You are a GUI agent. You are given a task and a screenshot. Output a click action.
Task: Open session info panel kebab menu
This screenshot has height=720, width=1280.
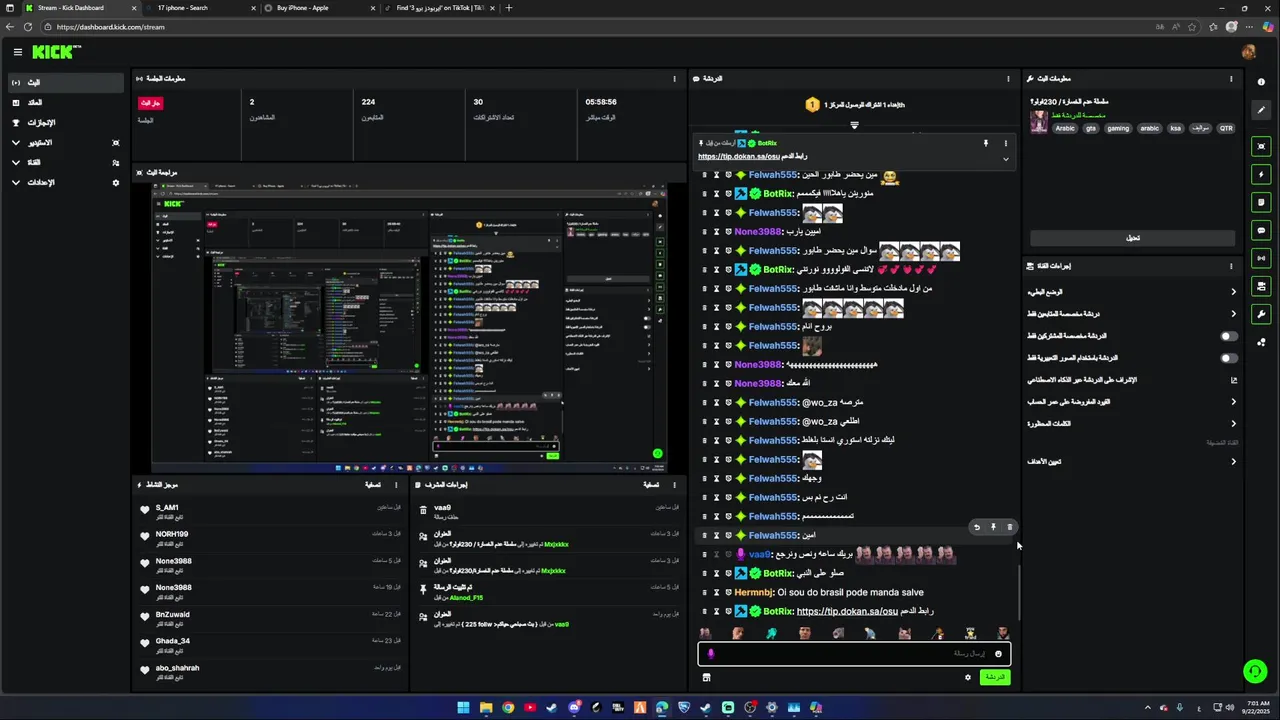[674, 79]
